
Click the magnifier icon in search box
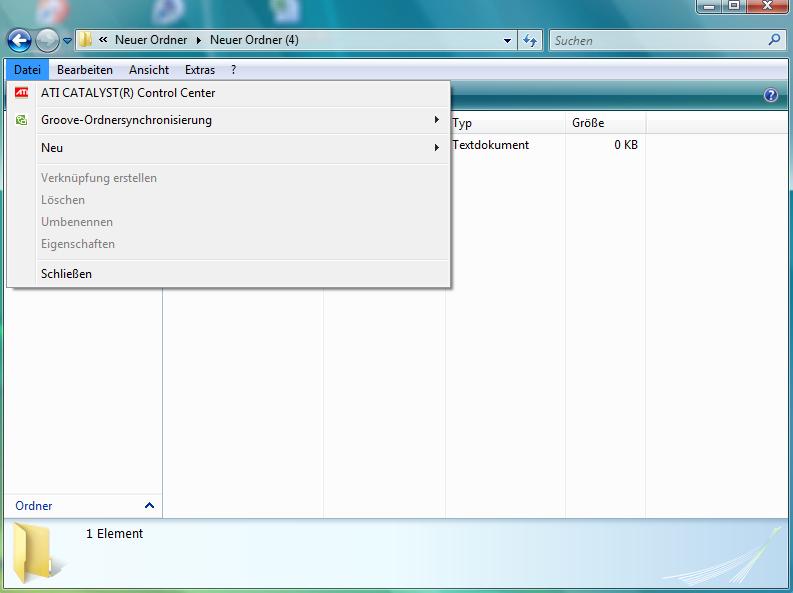774,41
